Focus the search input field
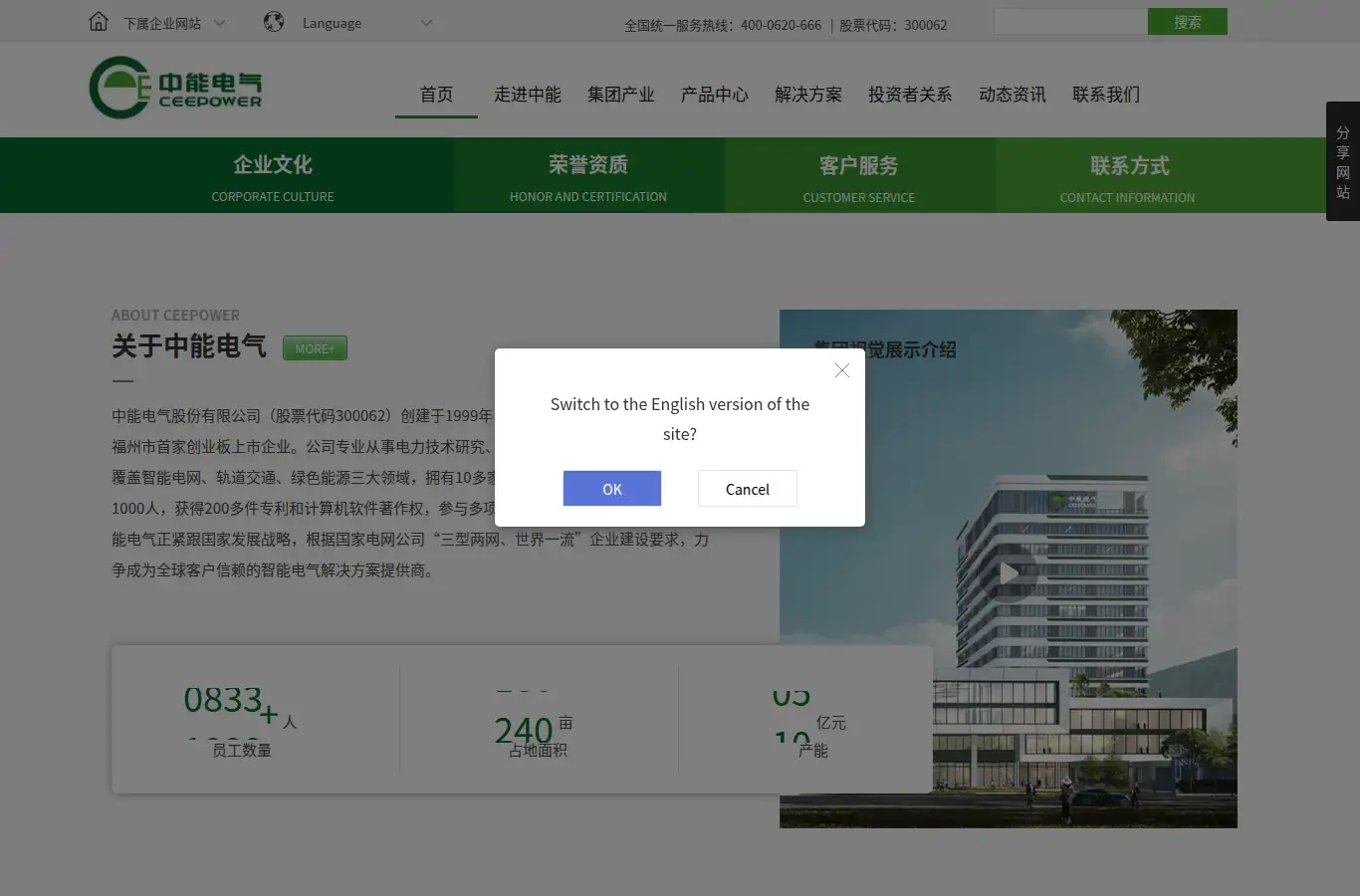This screenshot has height=896, width=1360. [1070, 22]
